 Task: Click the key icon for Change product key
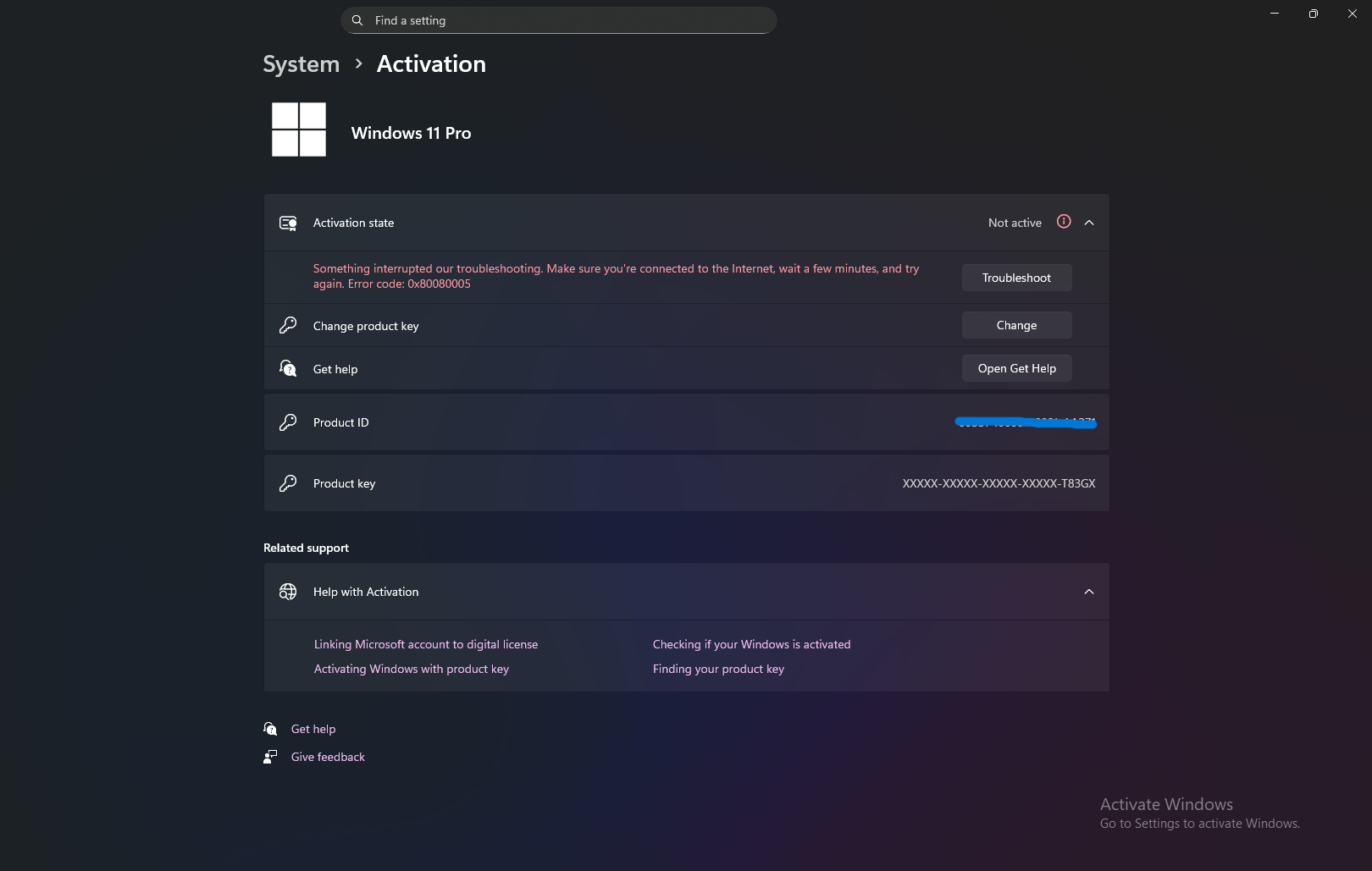(x=288, y=325)
